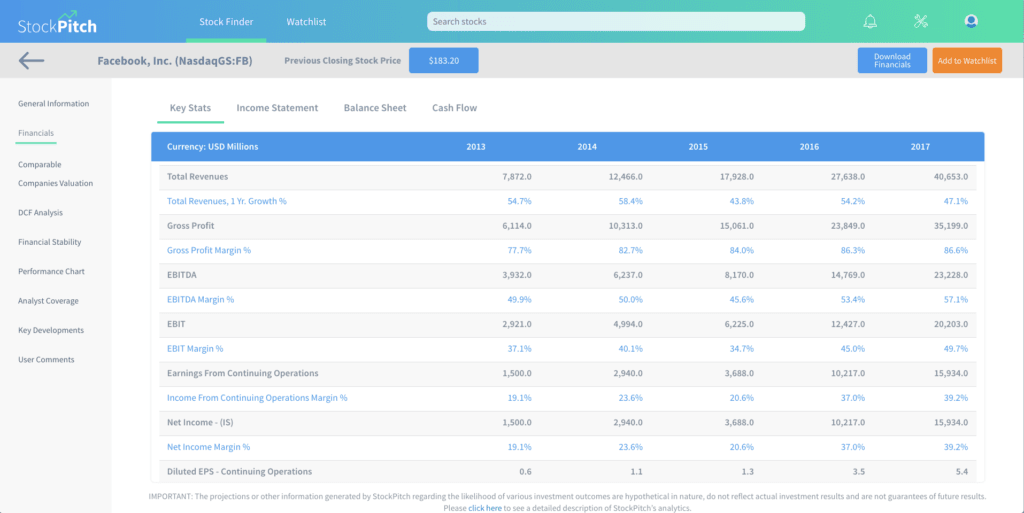
Task: Click the orange Add to Watchlist button
Action: (x=967, y=61)
